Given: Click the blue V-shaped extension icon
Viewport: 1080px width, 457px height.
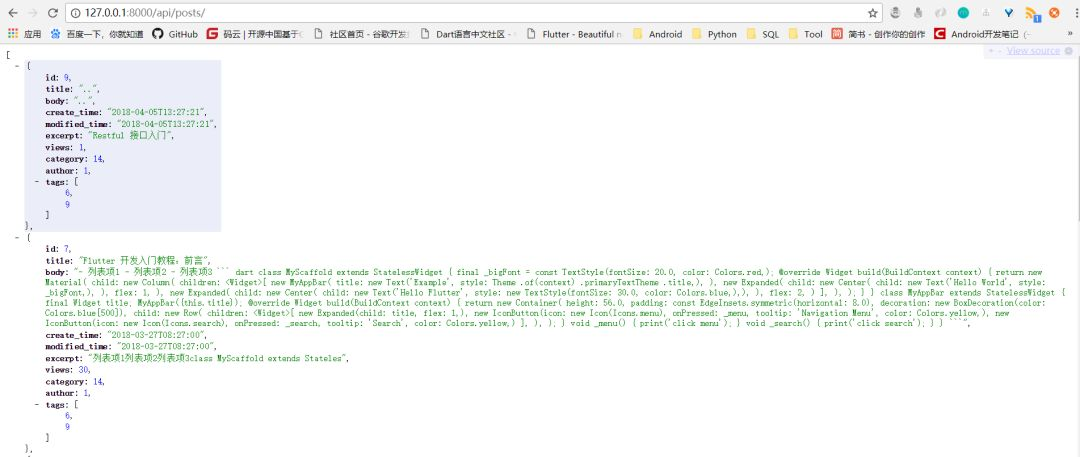Looking at the screenshot, I should (1009, 12).
